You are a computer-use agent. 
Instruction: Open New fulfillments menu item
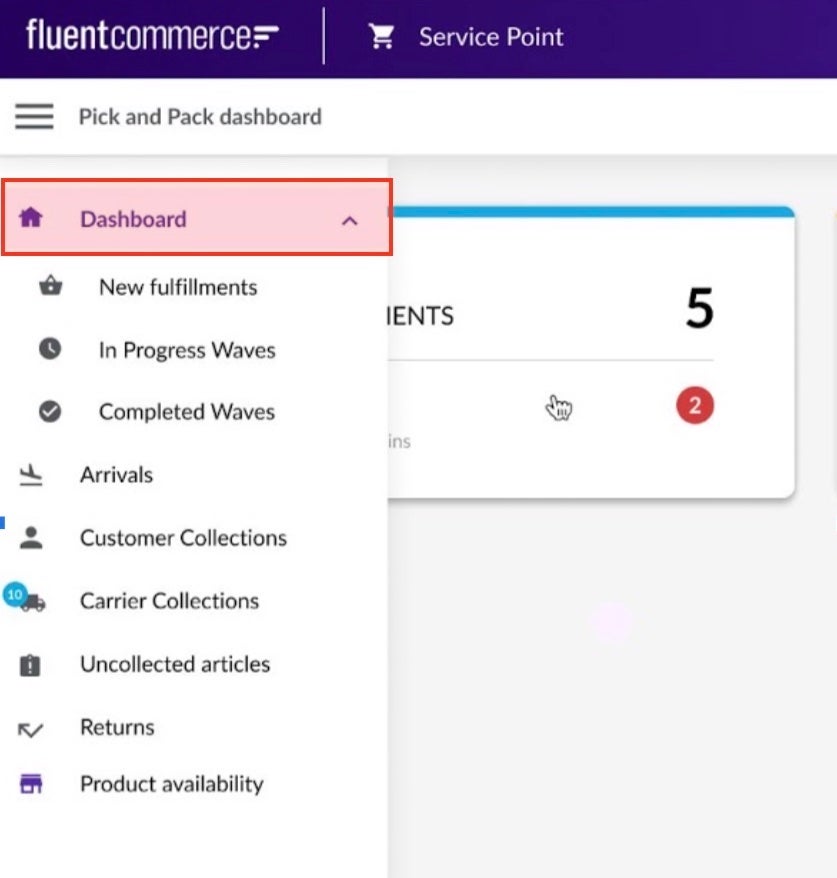(178, 287)
